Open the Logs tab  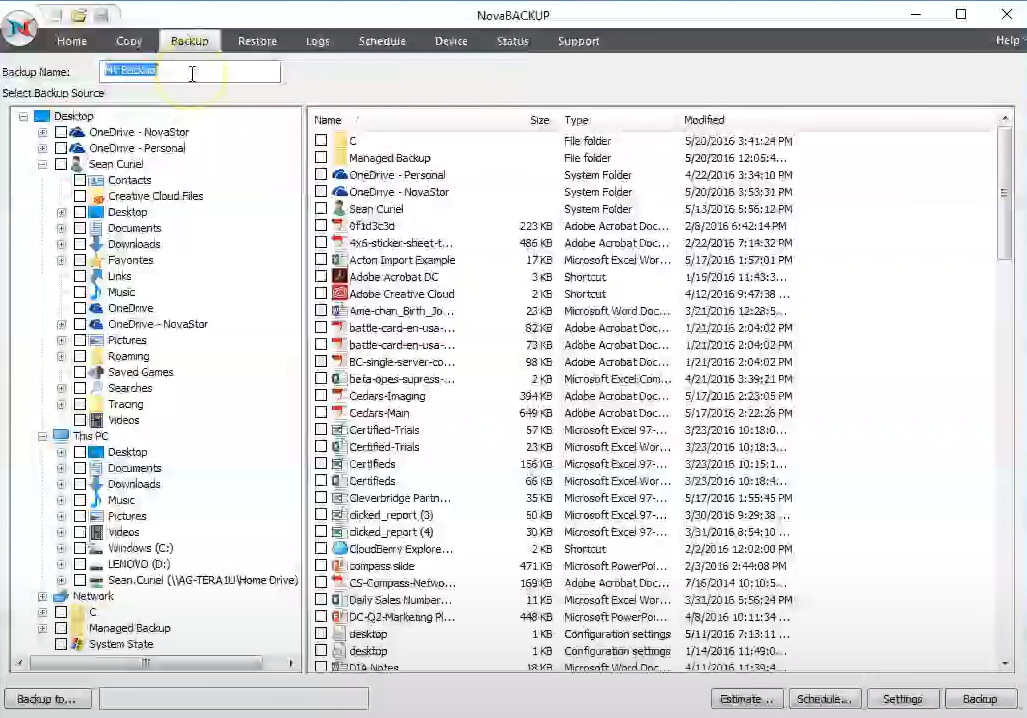pyautogui.click(x=318, y=41)
